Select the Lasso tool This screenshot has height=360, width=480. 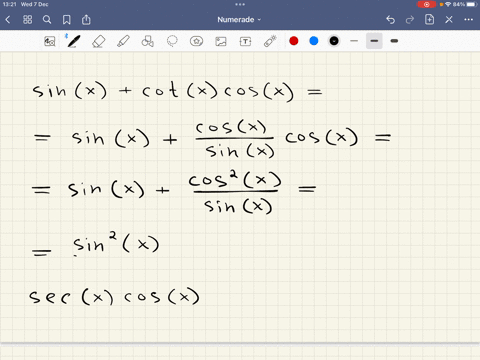pos(172,41)
